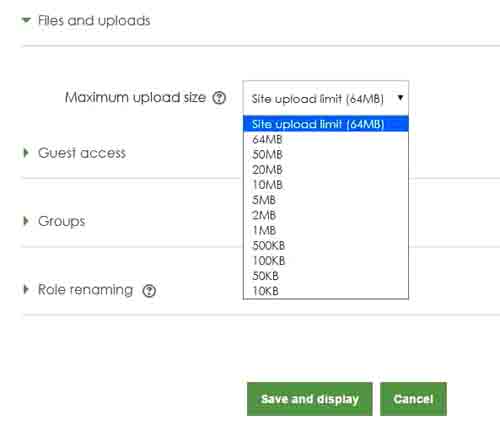This screenshot has width=500, height=447.
Task: Open help icon beside Role renaming
Action: click(149, 291)
